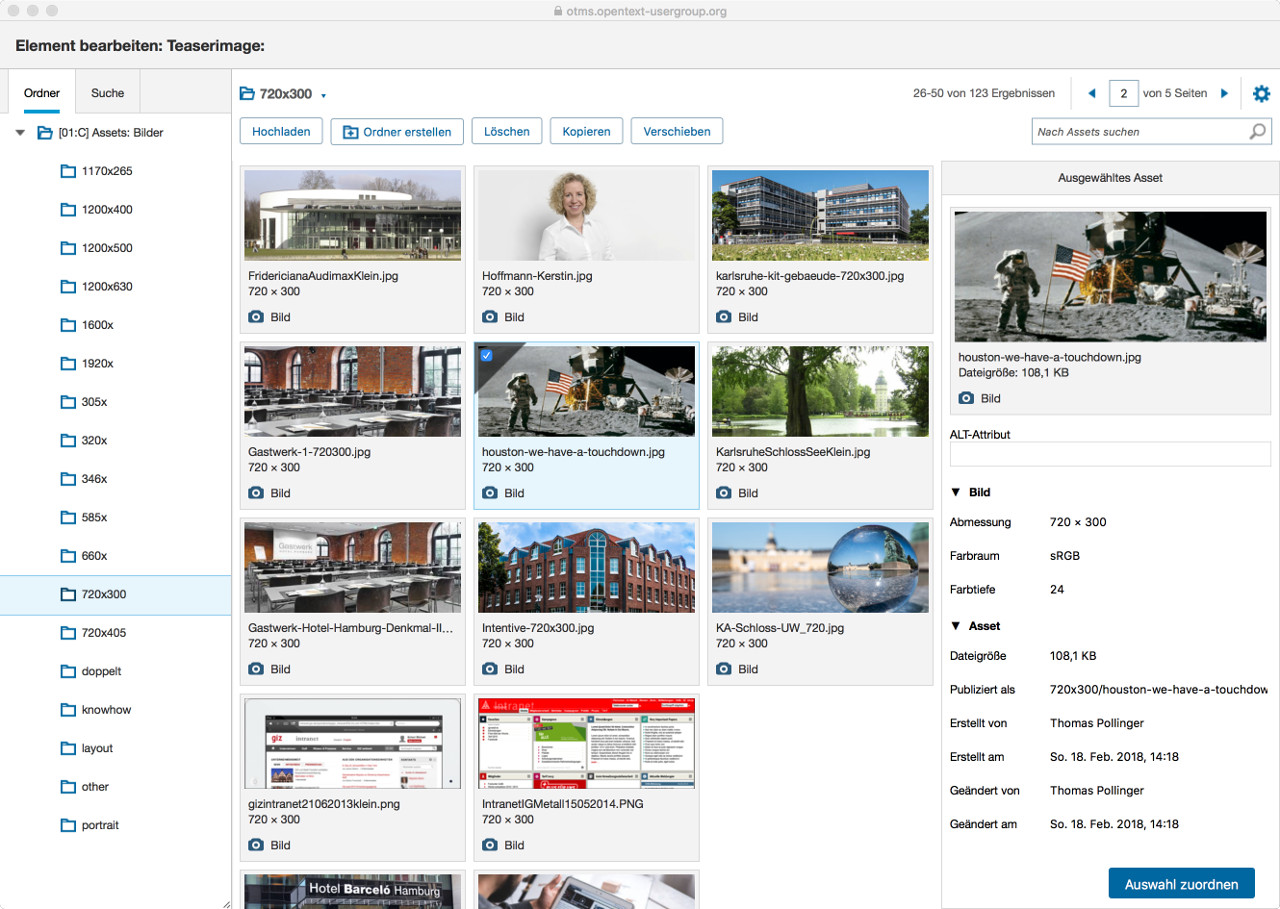1280x909 pixels.
Task: Click the Publiziert als path value
Action: pos(1159,689)
